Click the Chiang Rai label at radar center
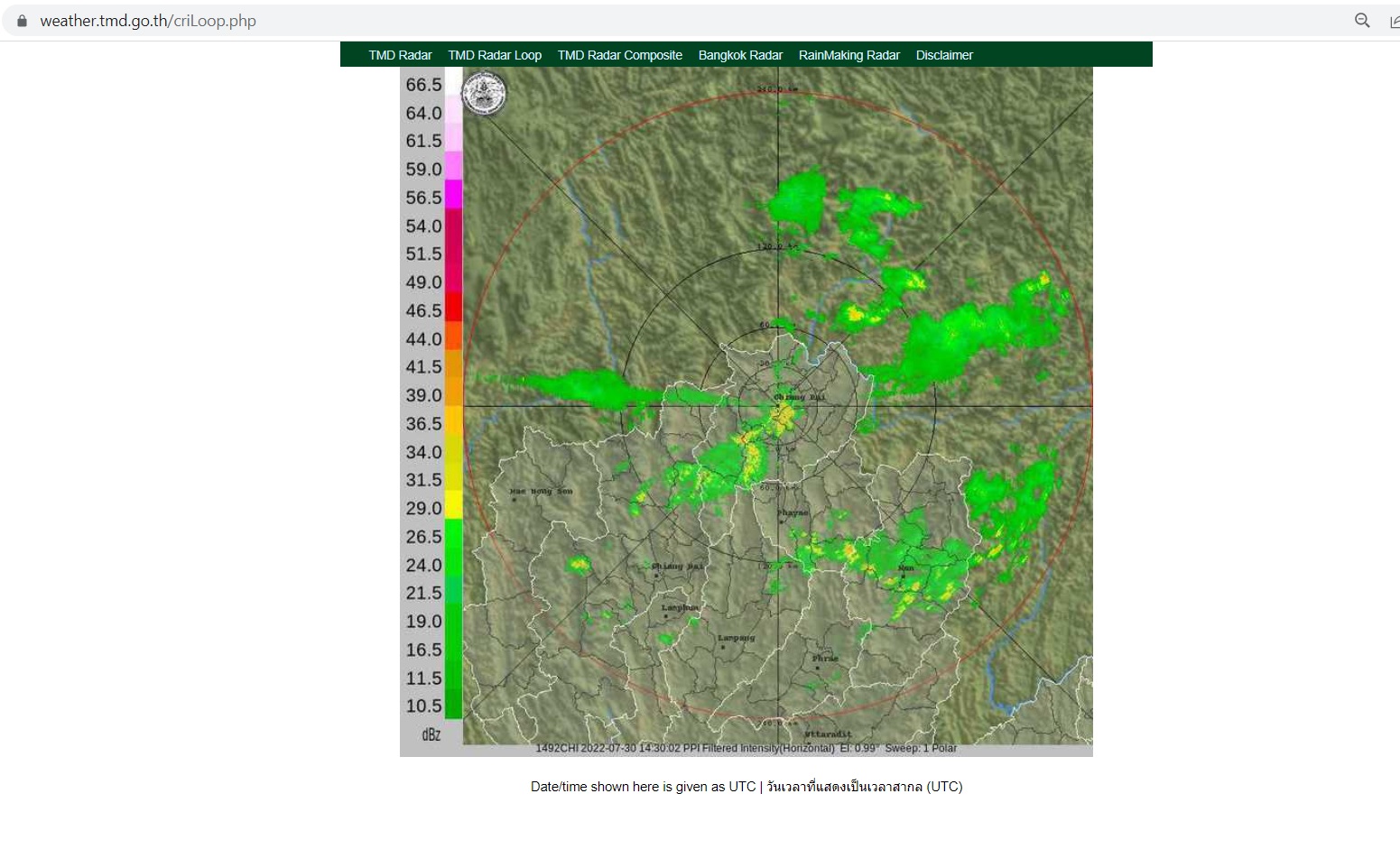The height and width of the screenshot is (849, 1400). tap(800, 397)
